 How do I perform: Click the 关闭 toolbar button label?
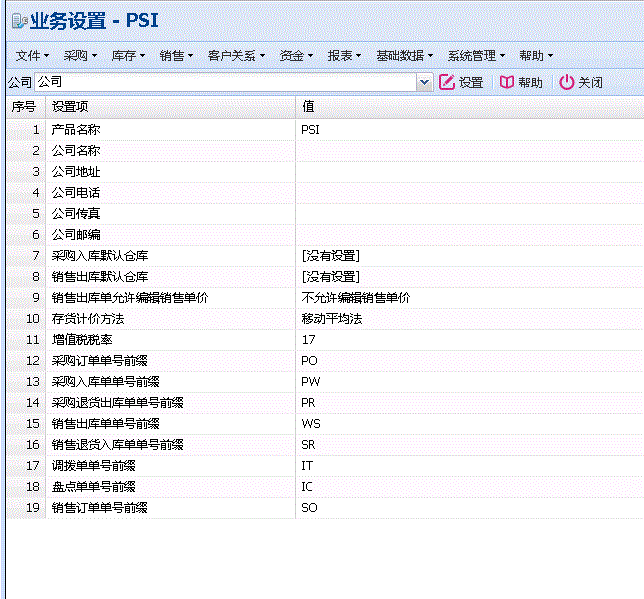(591, 83)
